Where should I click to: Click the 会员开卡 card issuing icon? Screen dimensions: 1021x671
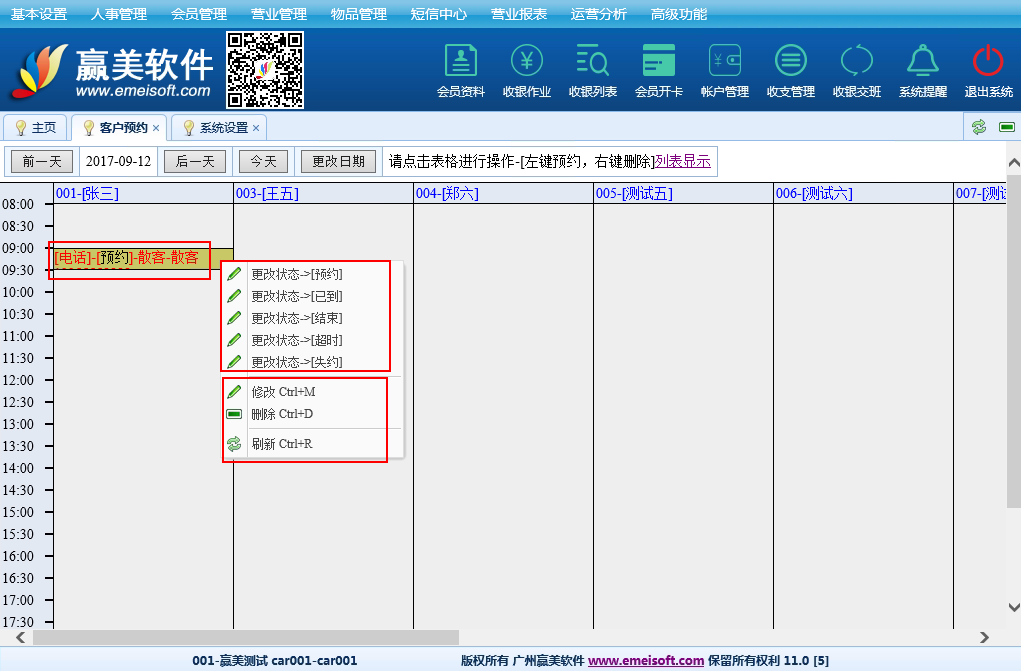659,62
